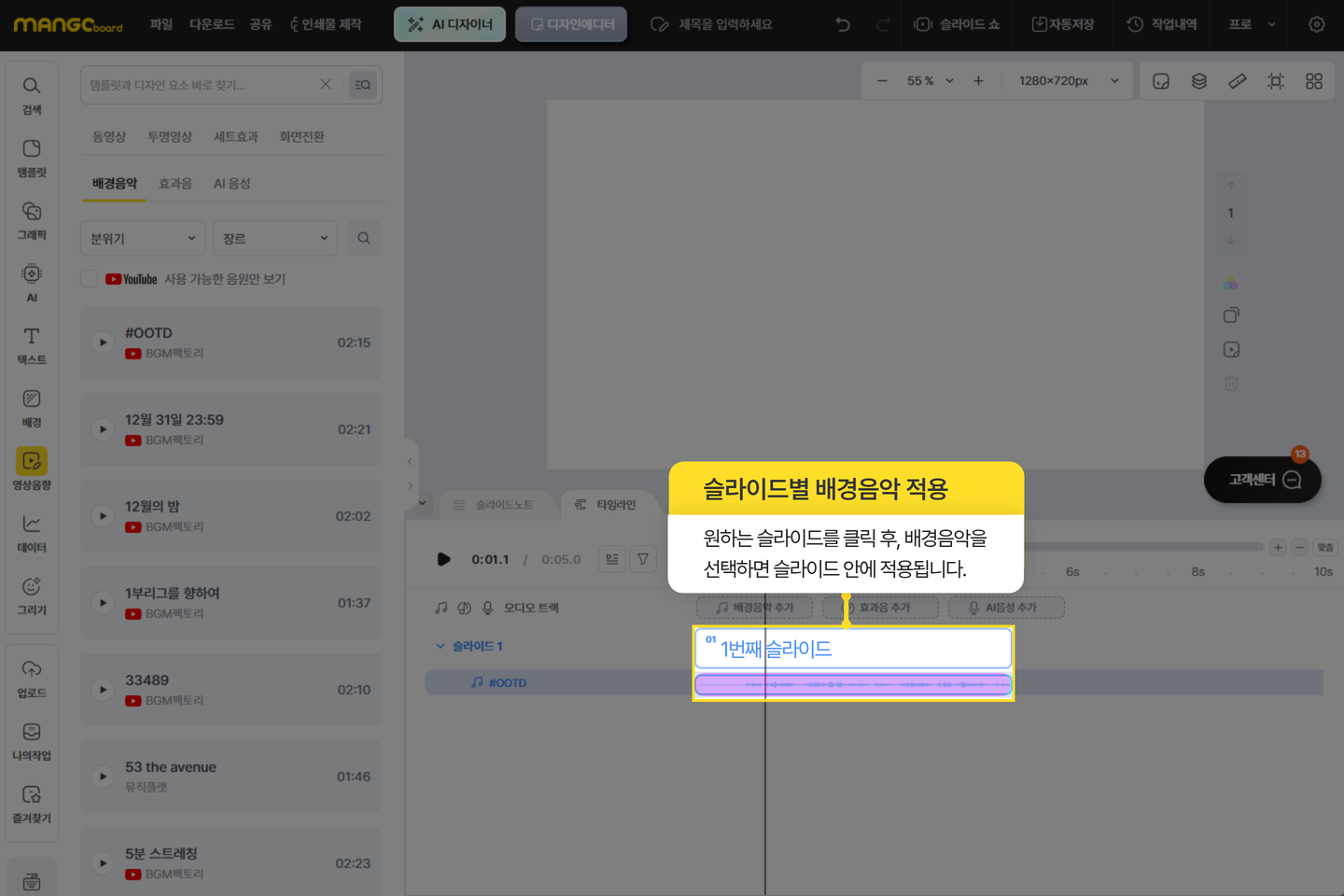Toggle the grid view icon in top toolbar
The width and height of the screenshot is (1344, 896).
pos(1314,81)
